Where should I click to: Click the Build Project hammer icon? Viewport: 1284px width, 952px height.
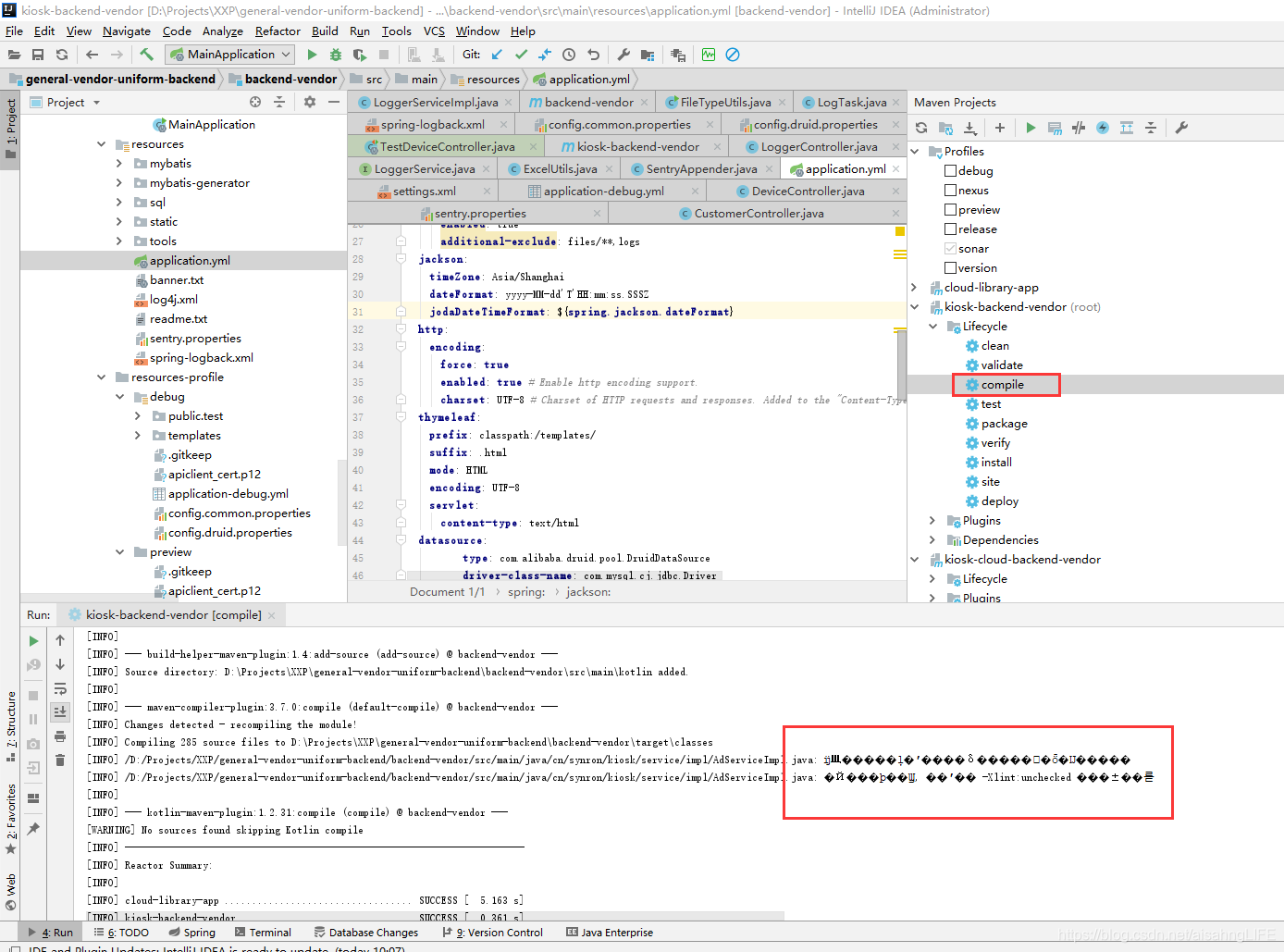coord(146,55)
